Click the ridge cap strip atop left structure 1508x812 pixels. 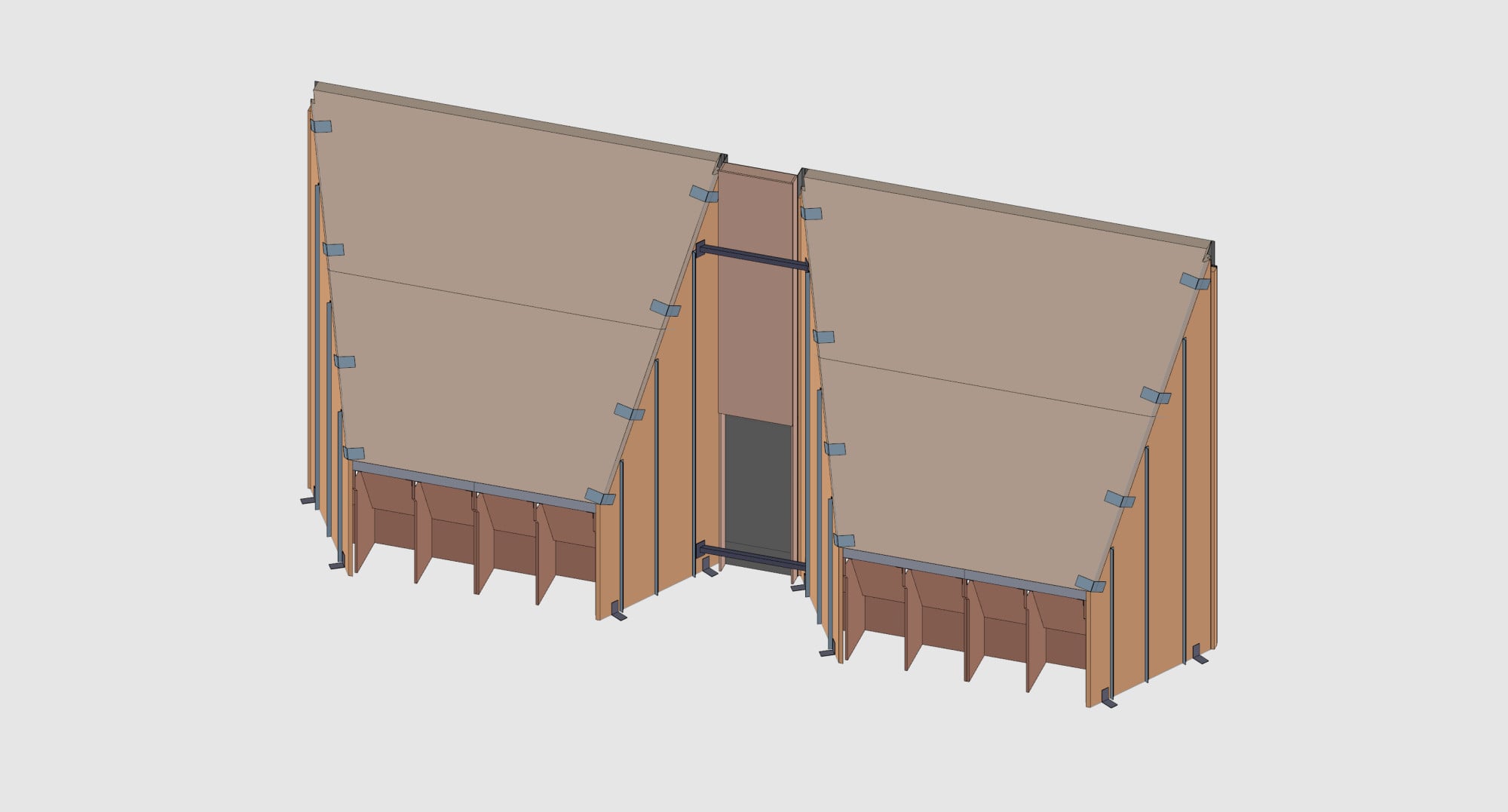513,121
